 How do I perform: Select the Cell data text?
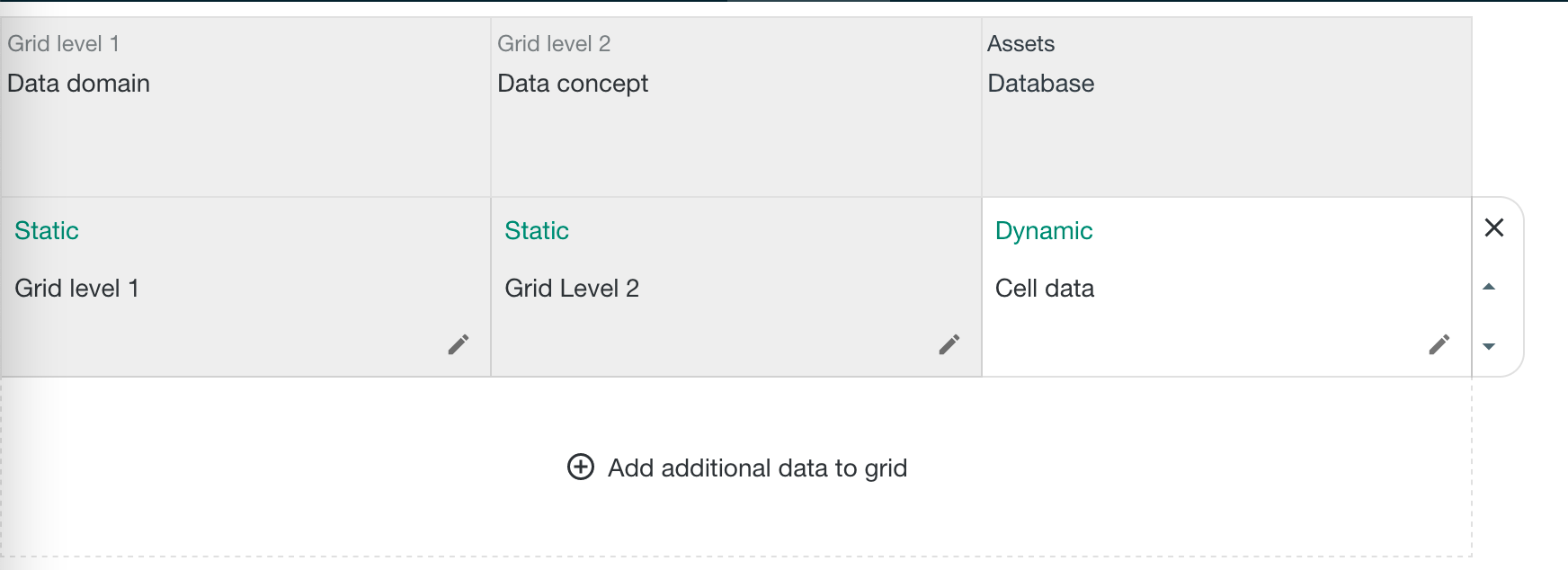[1045, 289]
